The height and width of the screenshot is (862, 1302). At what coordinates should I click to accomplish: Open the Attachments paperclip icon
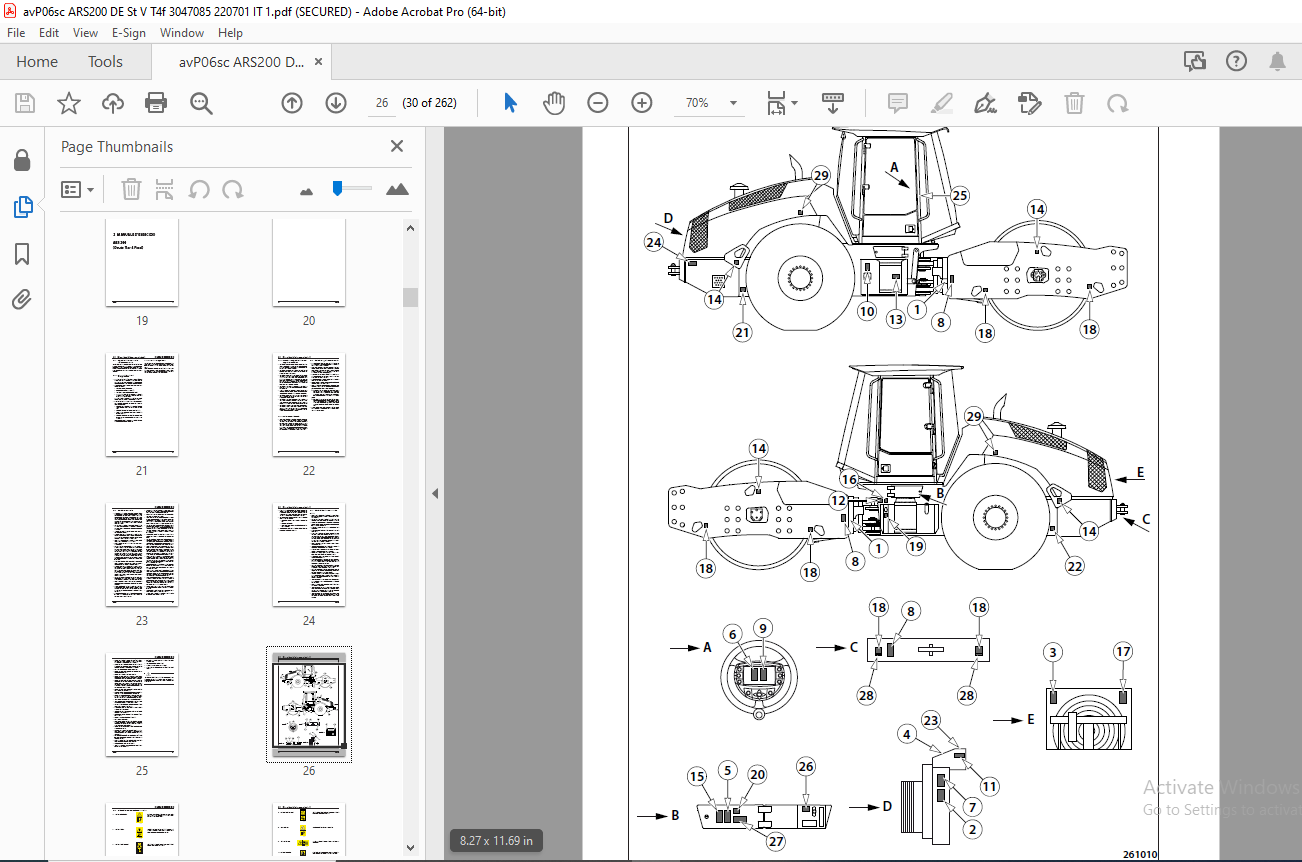[22, 299]
